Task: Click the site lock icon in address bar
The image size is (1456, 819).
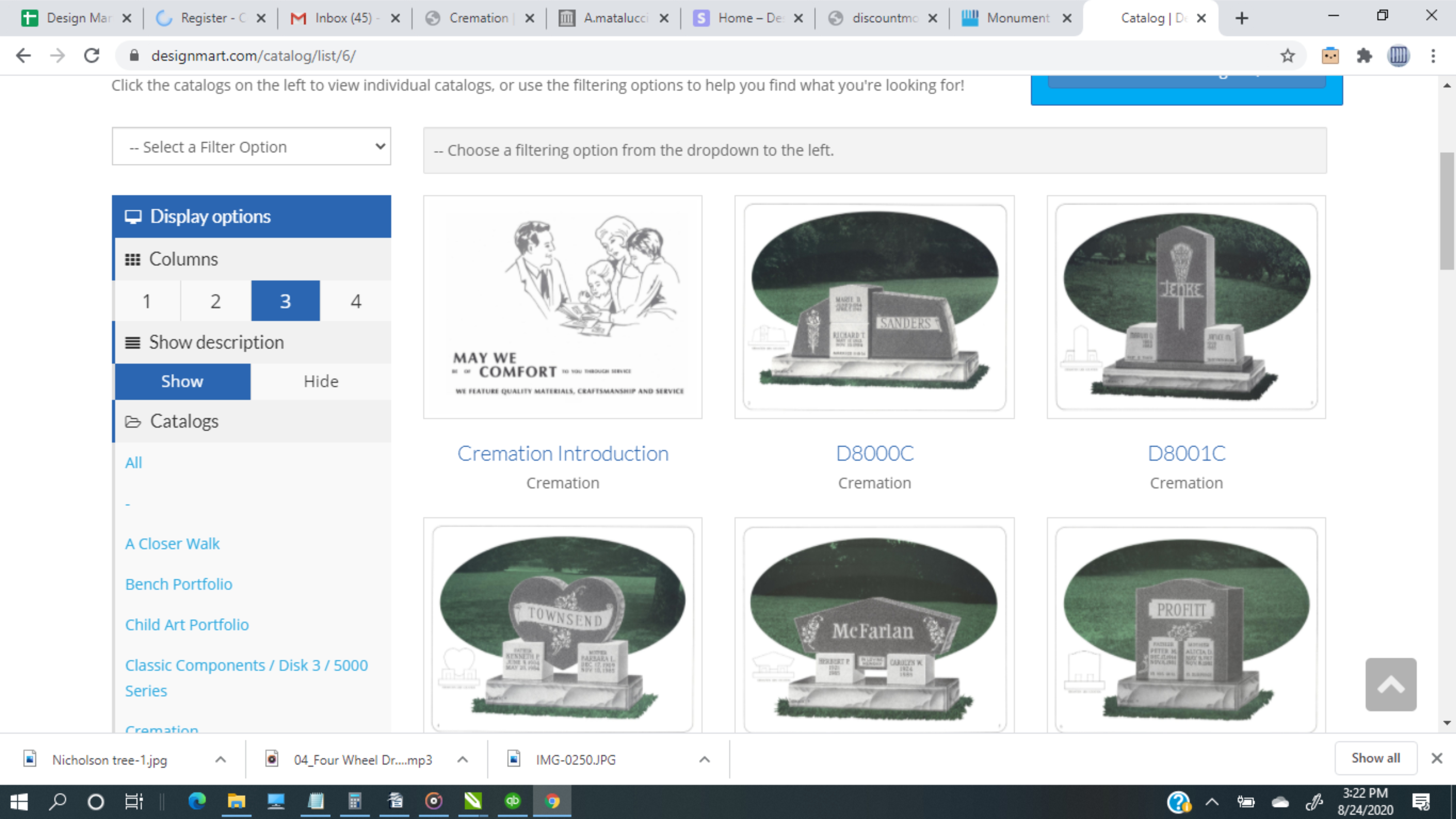Action: pos(134,56)
